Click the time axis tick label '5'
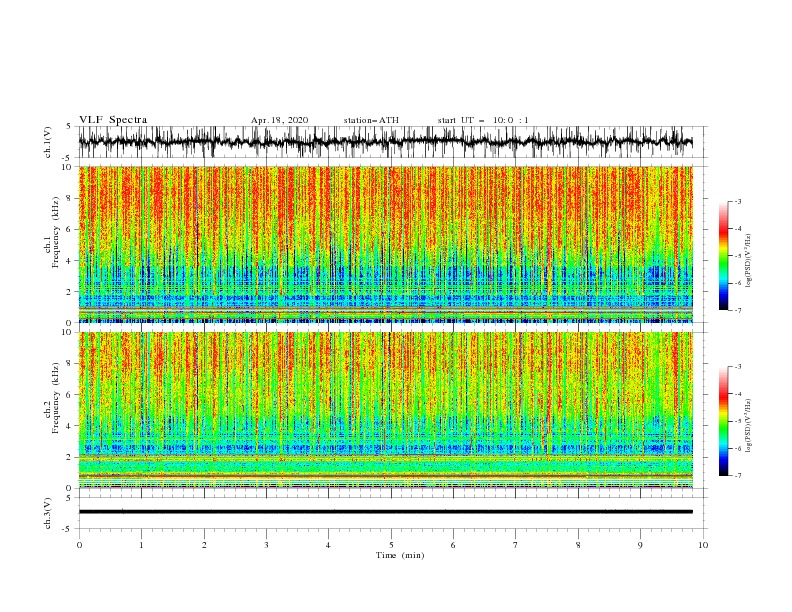 [391, 545]
